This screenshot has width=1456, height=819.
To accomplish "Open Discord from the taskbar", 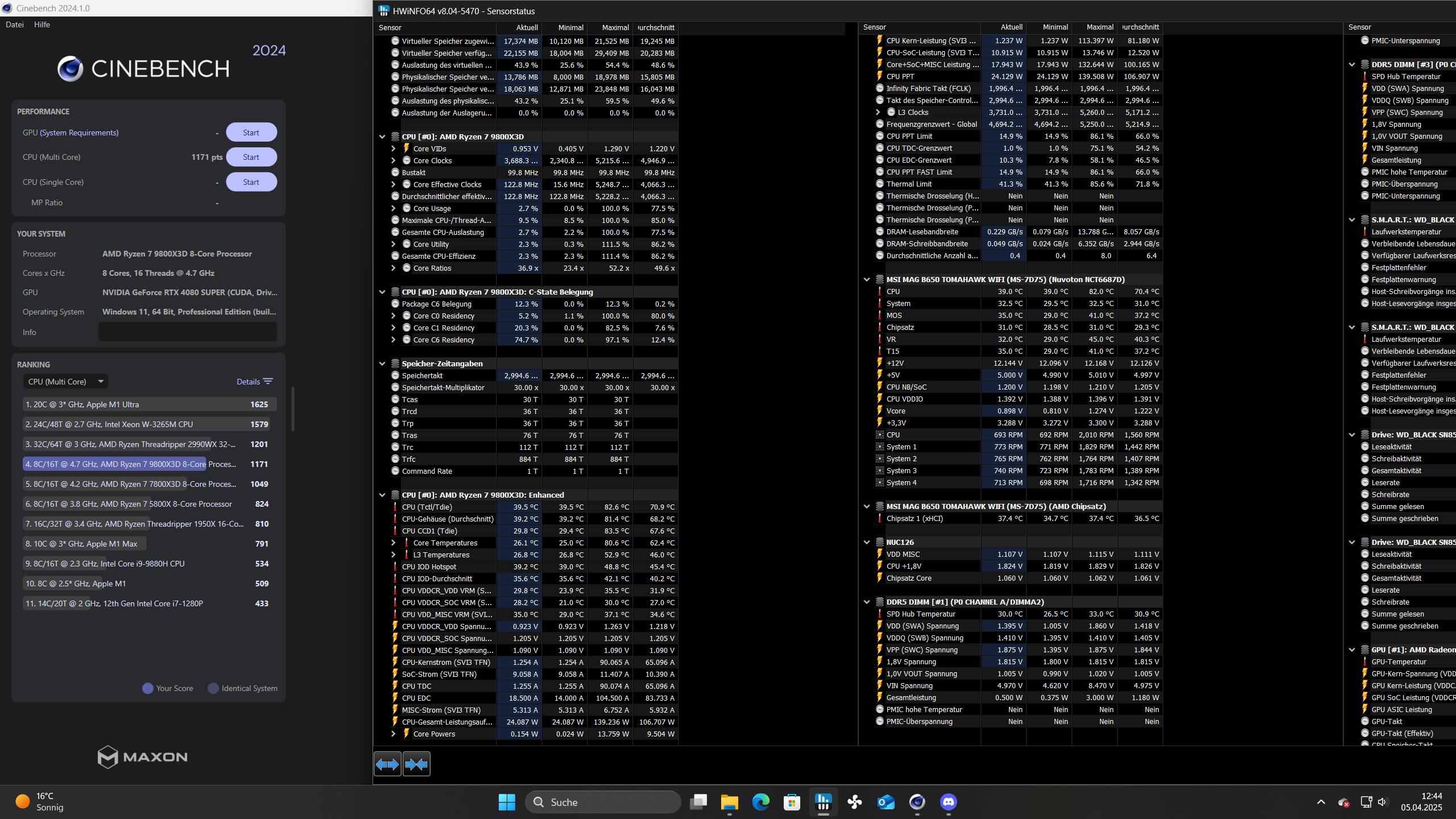I will point(948,802).
